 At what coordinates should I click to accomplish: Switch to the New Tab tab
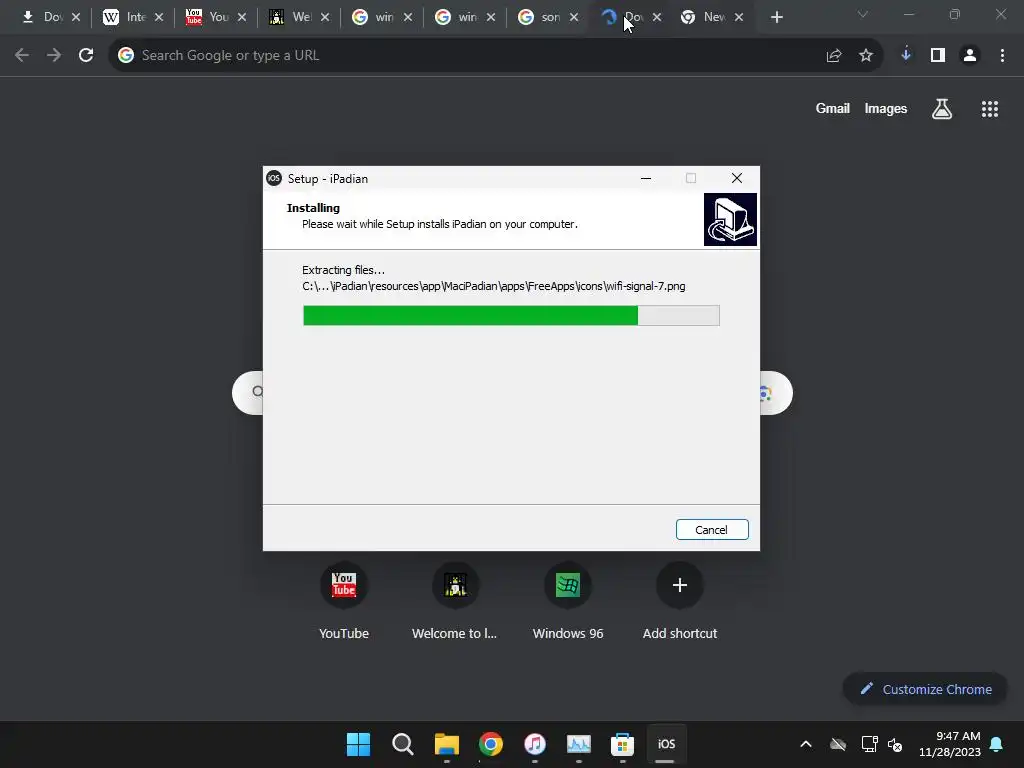pos(711,17)
